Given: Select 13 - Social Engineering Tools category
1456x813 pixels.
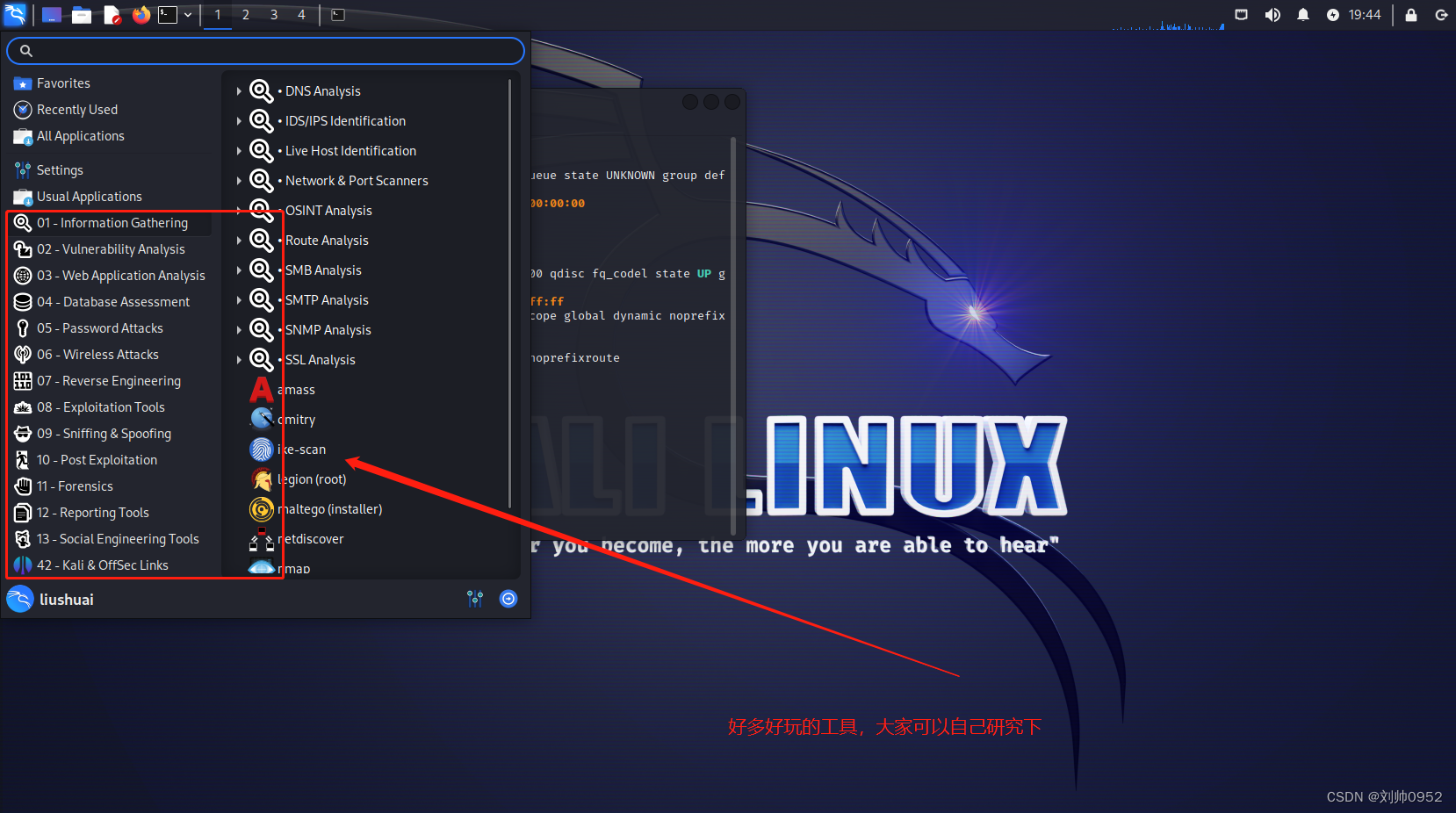Looking at the screenshot, I should [x=110, y=539].
